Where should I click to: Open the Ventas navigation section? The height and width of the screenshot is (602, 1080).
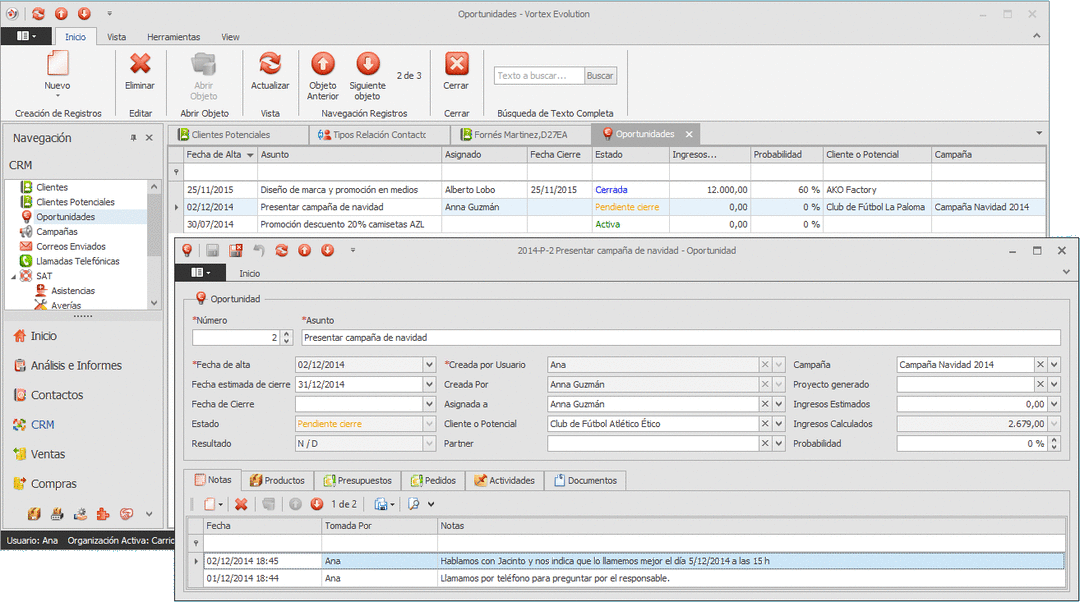coord(47,454)
